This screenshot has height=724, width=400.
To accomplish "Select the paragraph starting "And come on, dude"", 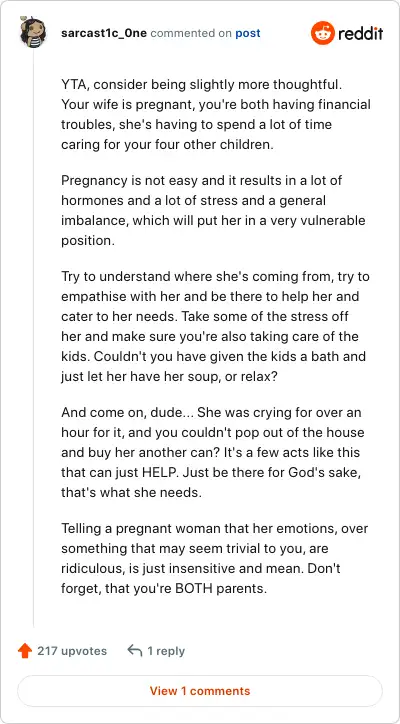I will [212, 452].
